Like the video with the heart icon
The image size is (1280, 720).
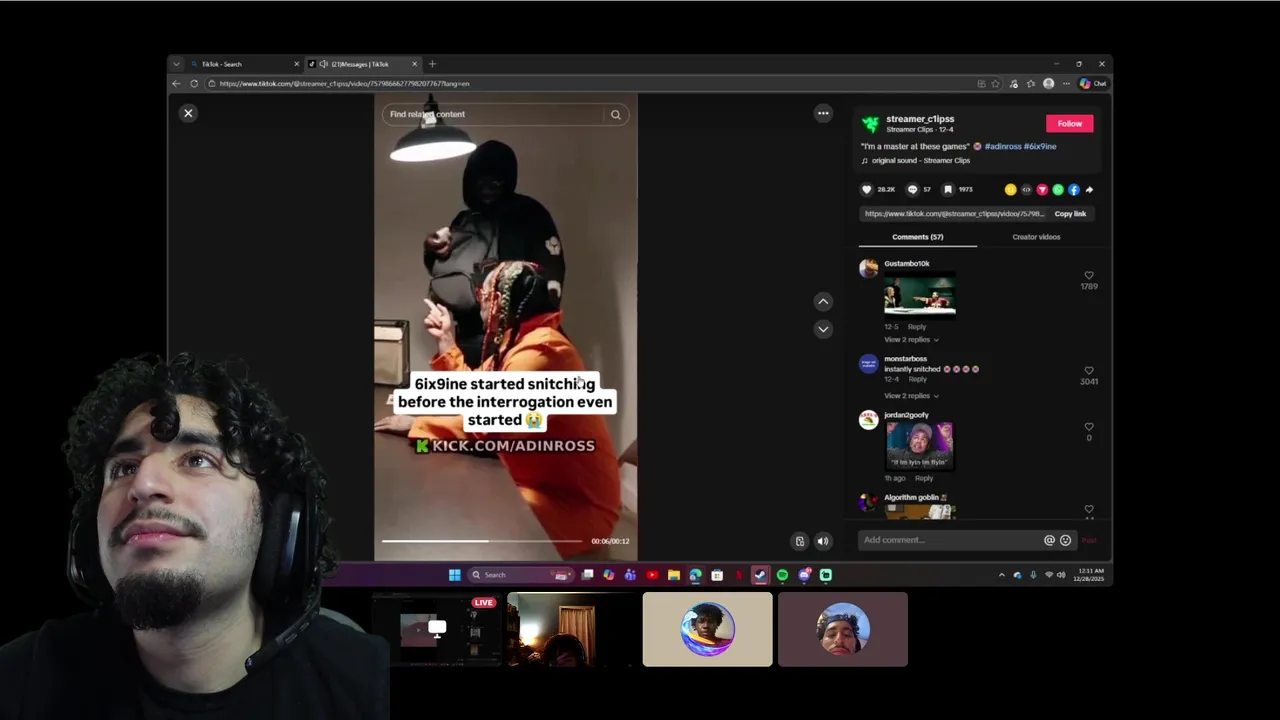click(x=867, y=189)
